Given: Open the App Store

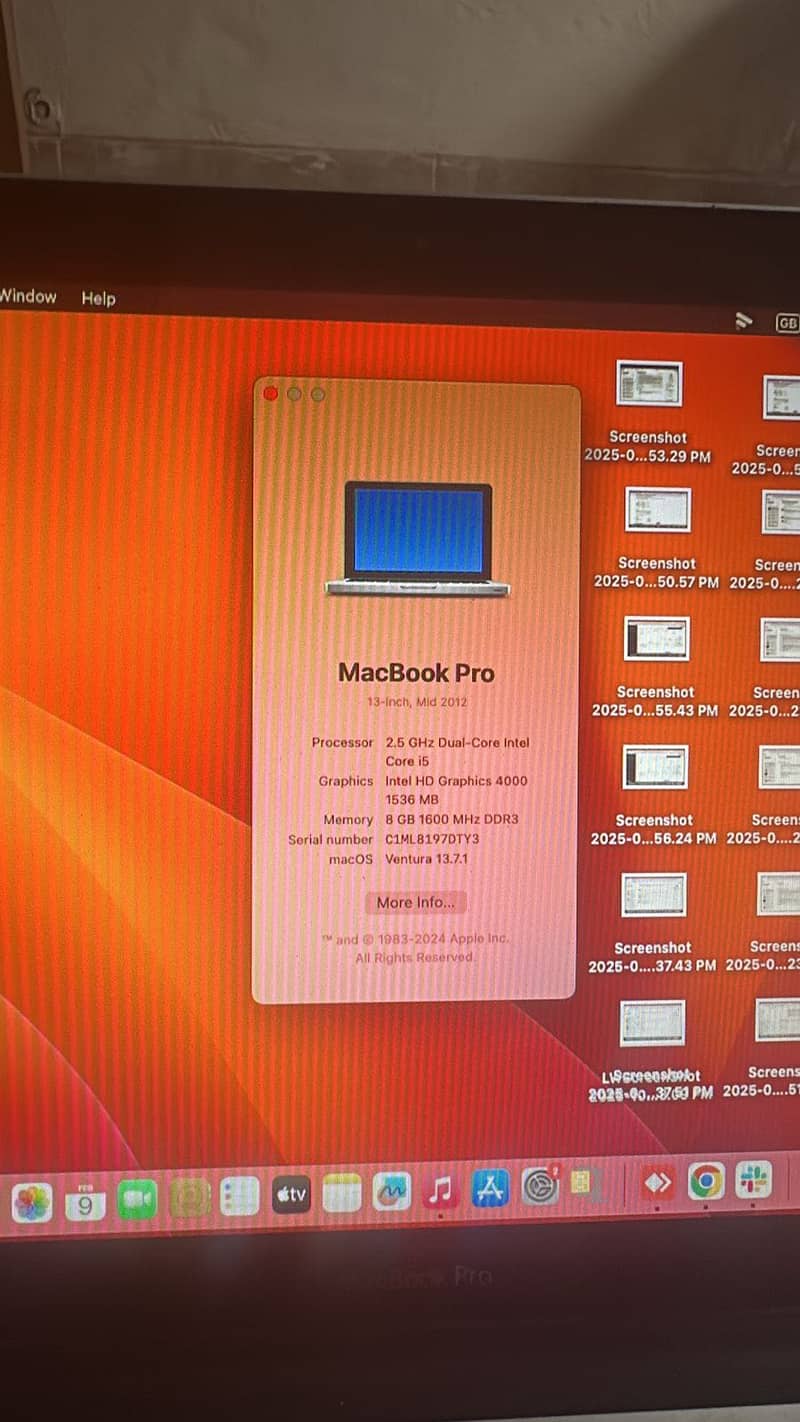Looking at the screenshot, I should click(490, 1188).
